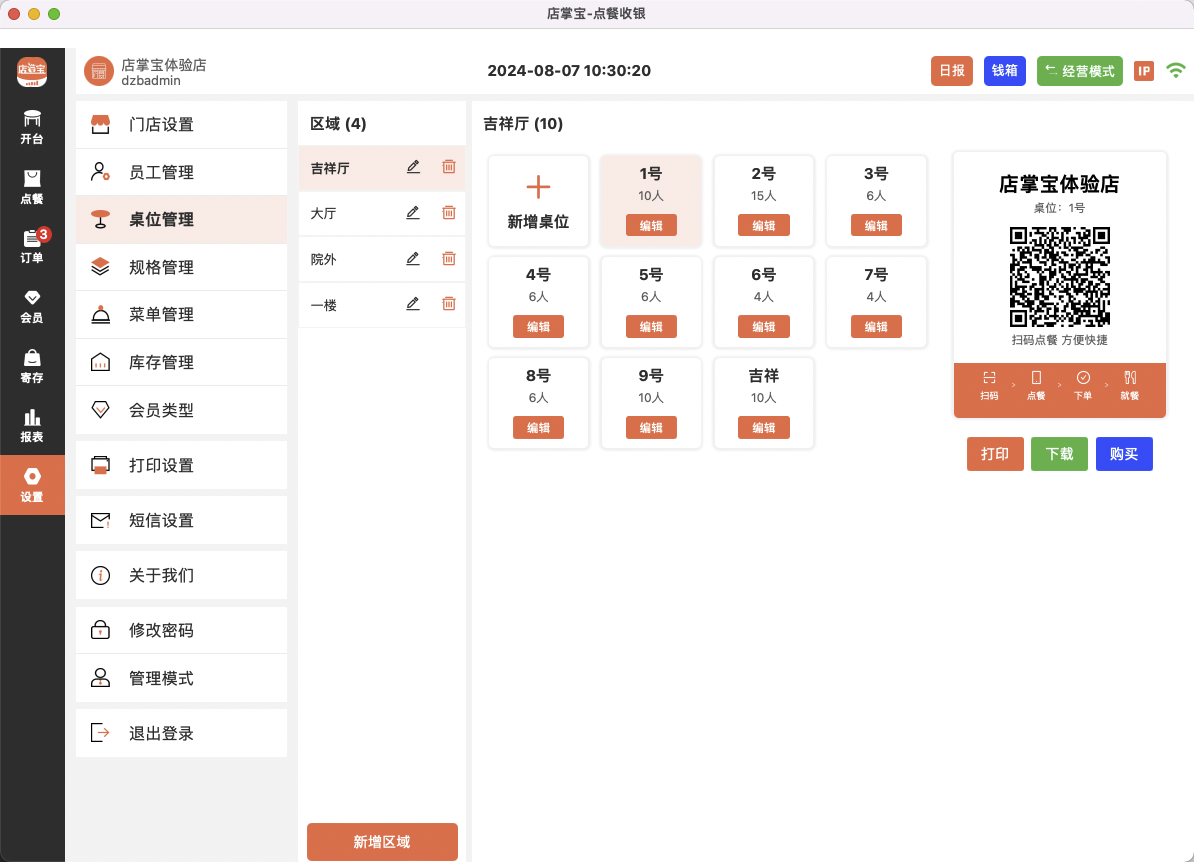Open 报表 reports icon

click(32, 426)
